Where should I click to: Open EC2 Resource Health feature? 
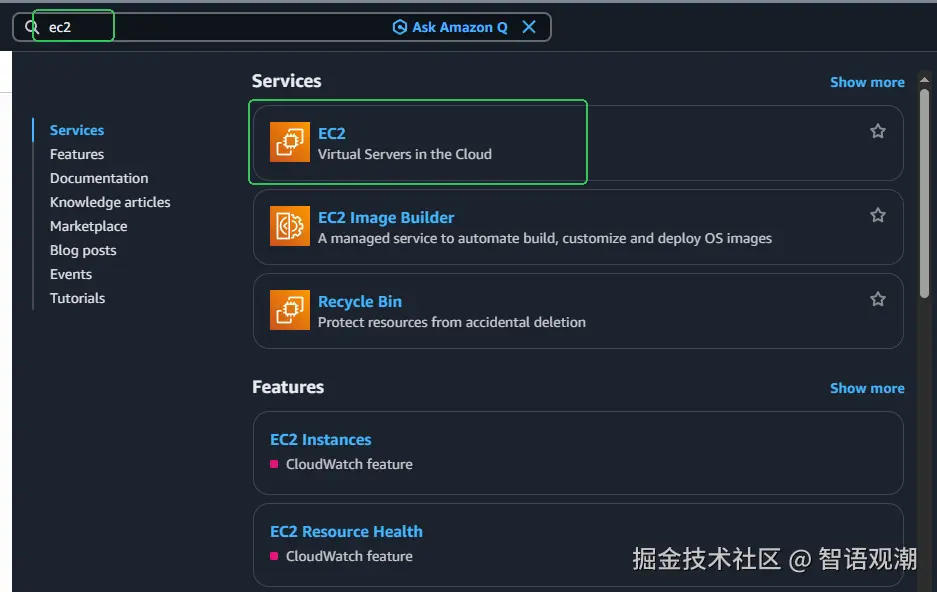point(346,531)
